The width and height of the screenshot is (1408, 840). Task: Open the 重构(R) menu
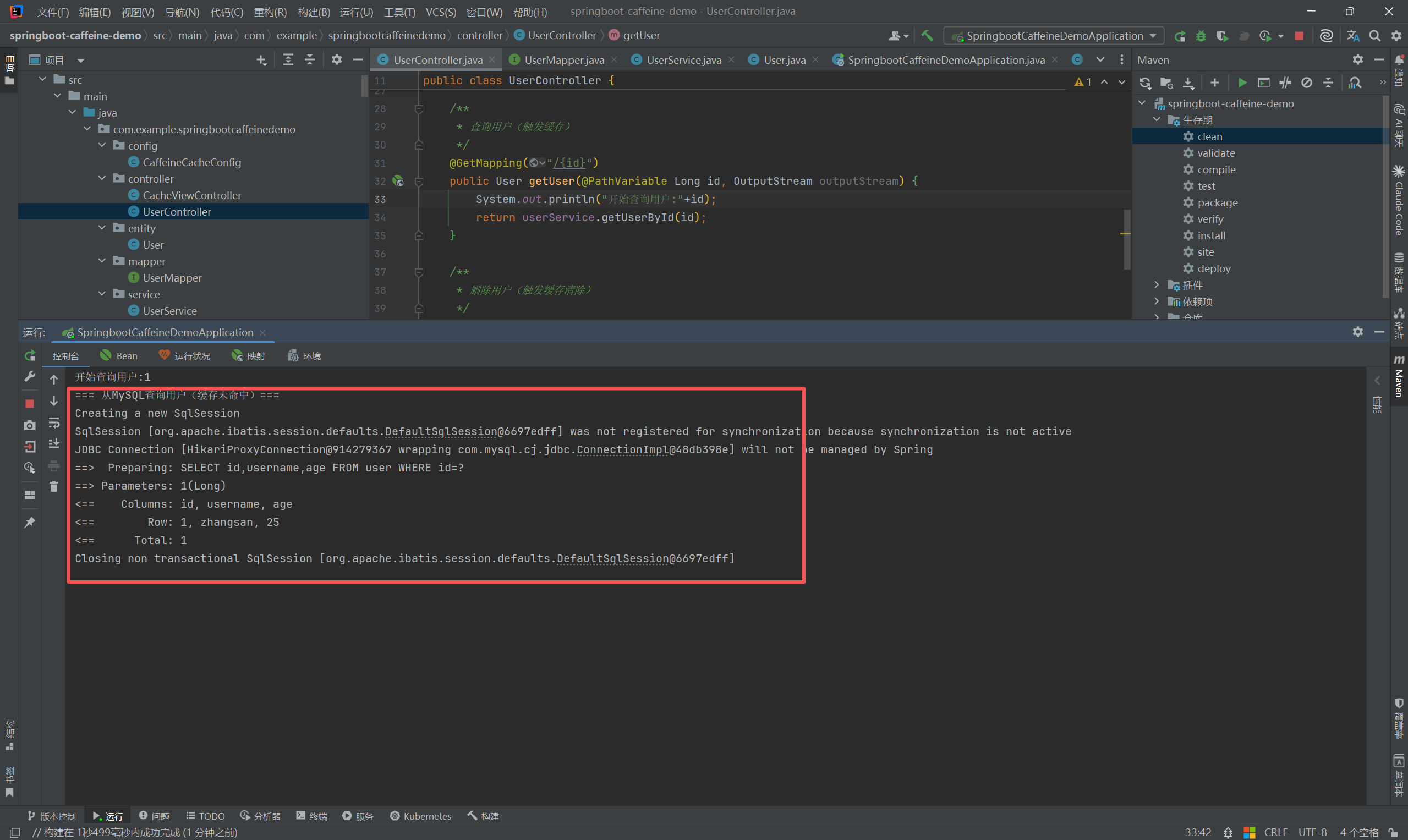click(x=270, y=12)
